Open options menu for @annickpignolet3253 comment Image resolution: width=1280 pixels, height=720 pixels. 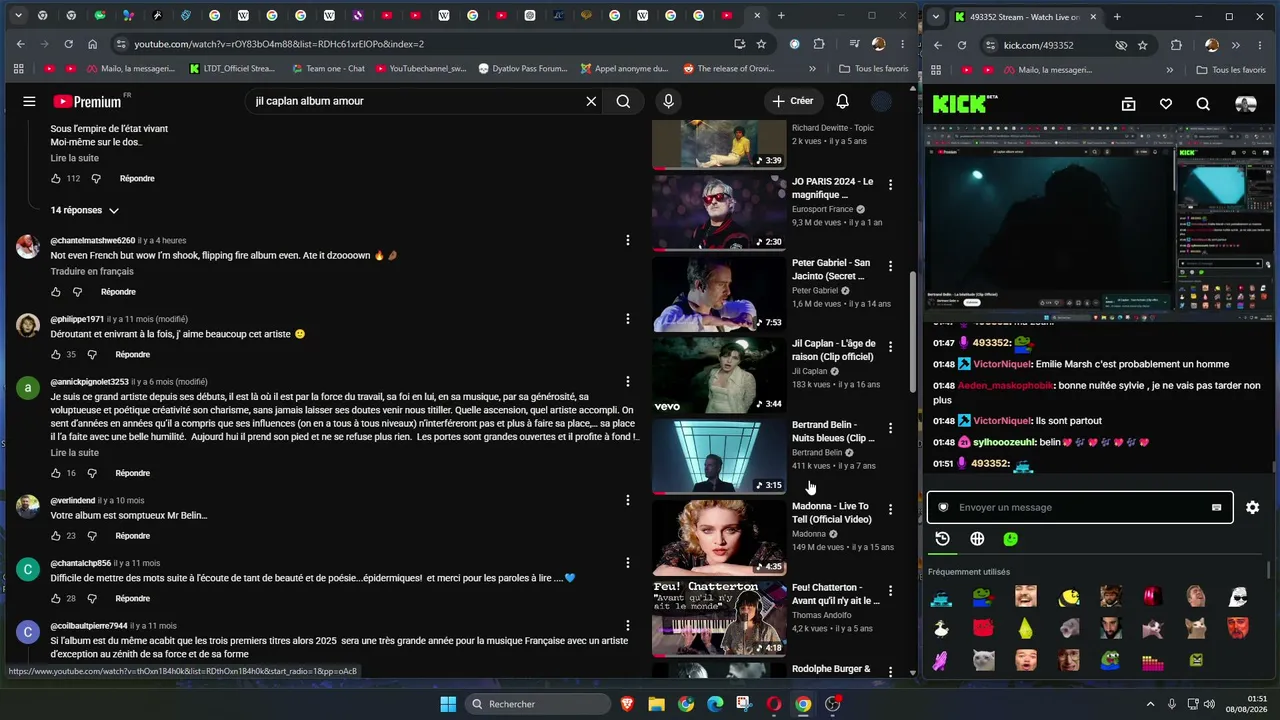pos(628,382)
